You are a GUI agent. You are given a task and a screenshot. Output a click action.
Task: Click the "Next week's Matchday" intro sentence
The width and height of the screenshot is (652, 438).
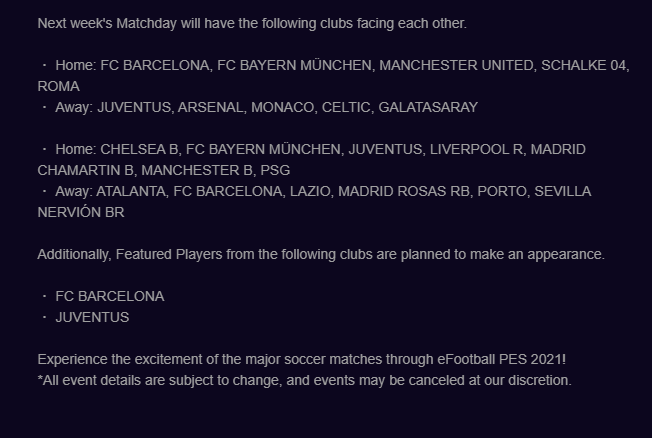point(251,23)
